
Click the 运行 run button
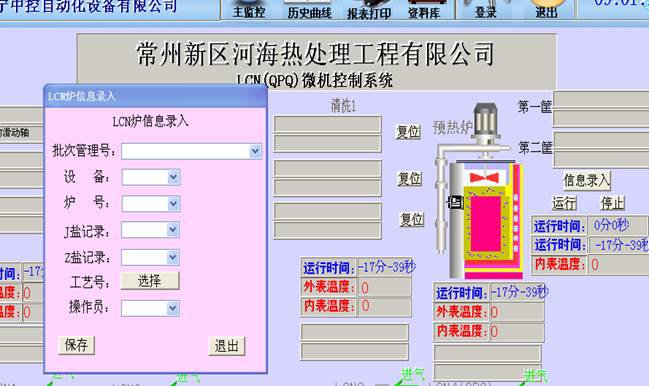tap(564, 203)
